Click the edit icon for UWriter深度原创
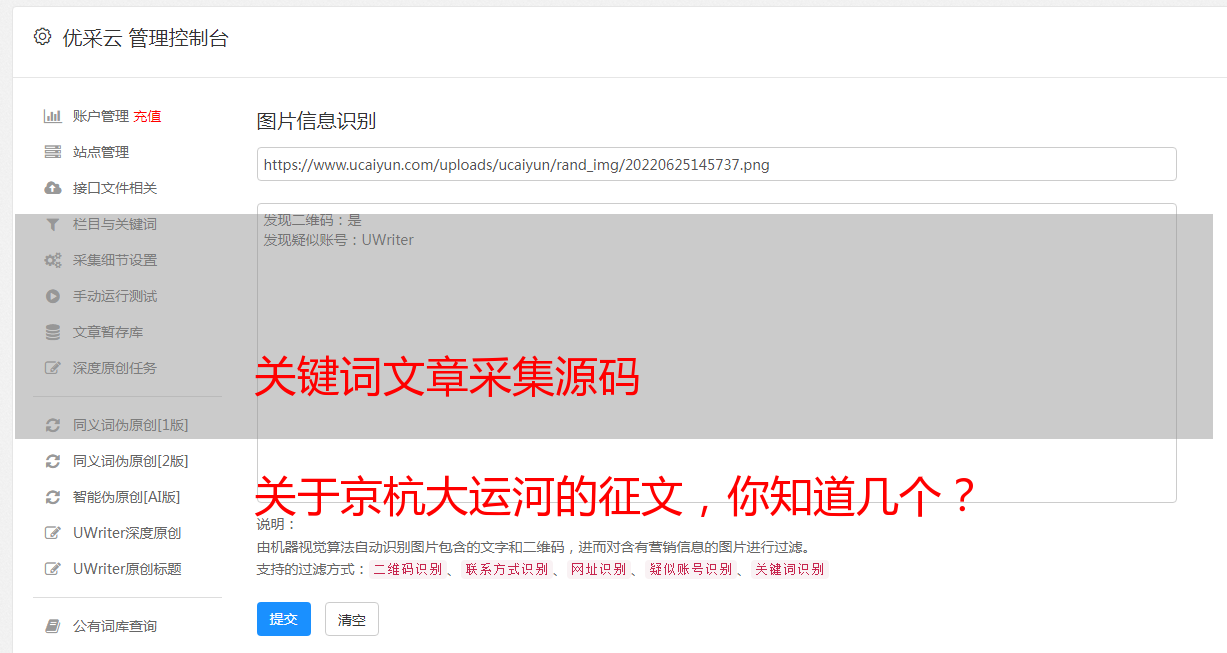This screenshot has height=653, width=1227. tap(53, 533)
